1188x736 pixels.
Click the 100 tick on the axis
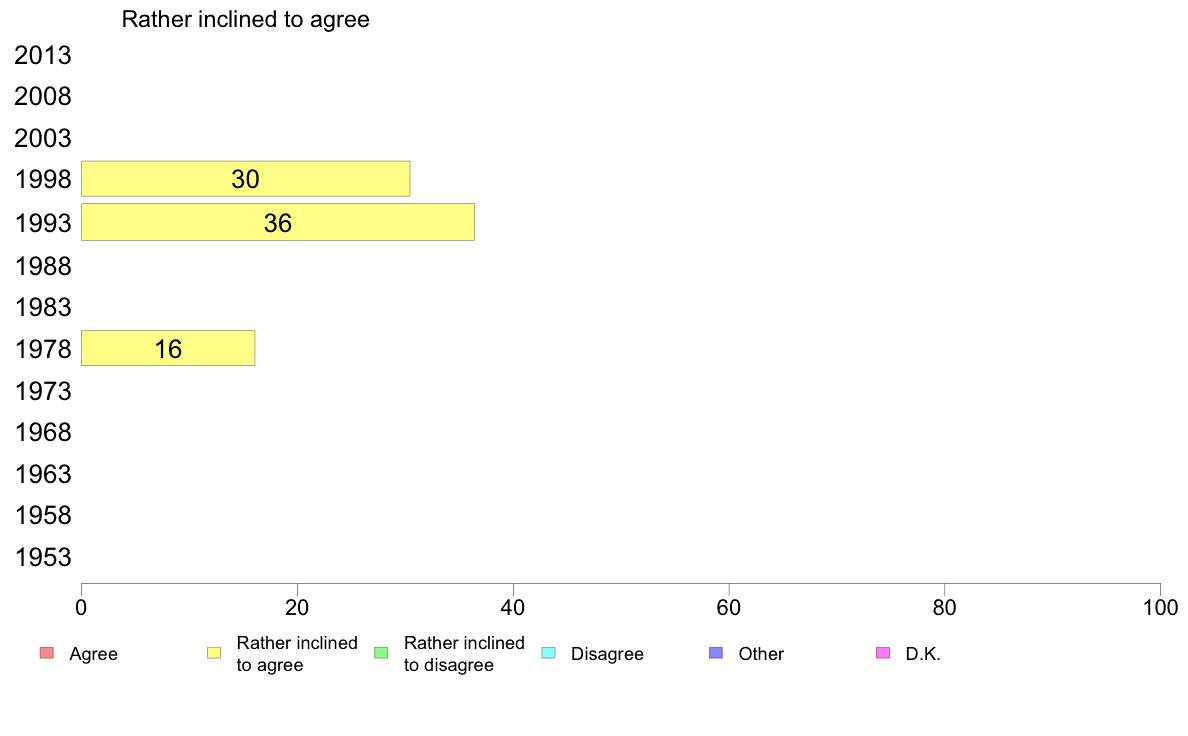point(1160,607)
